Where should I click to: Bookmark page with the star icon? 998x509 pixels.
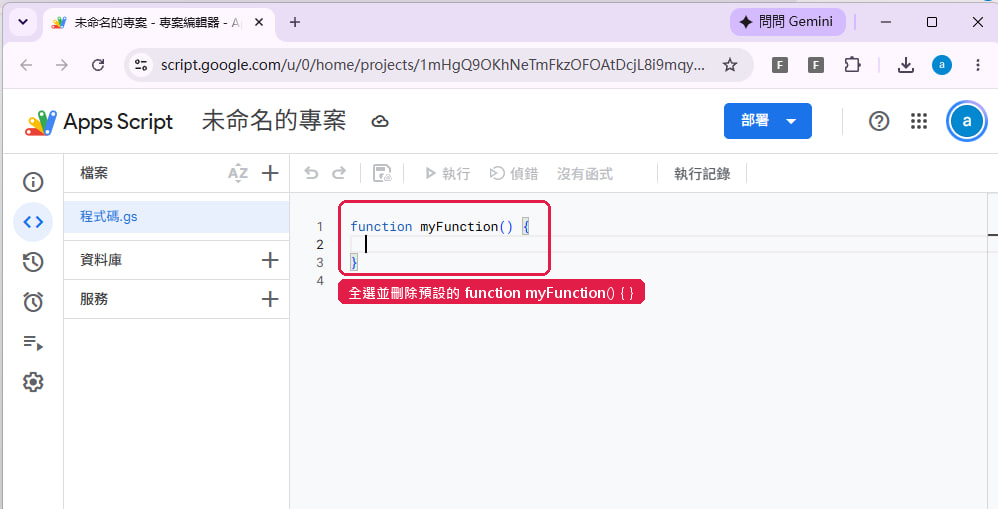click(730, 65)
